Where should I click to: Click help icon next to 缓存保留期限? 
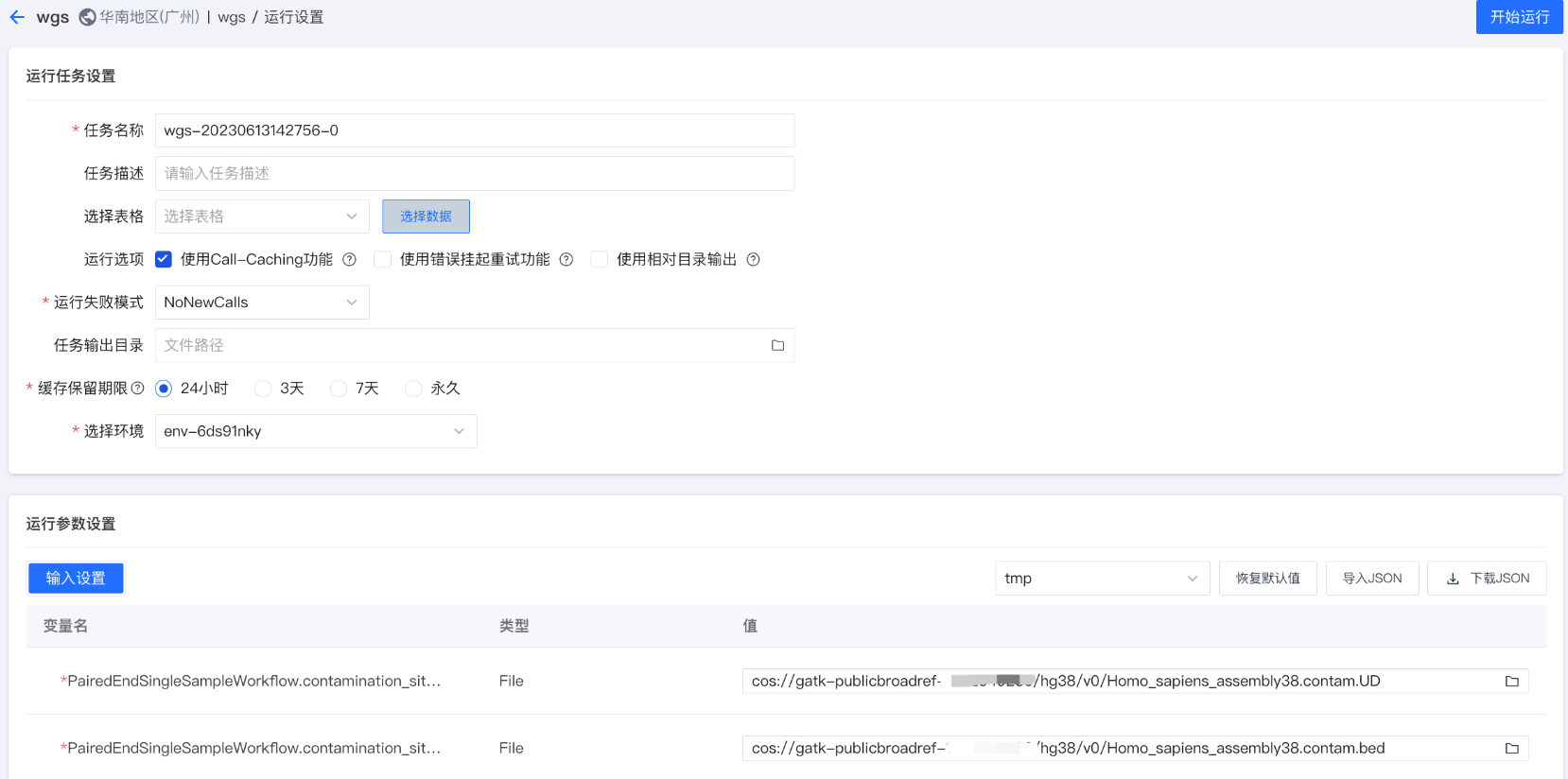click(138, 389)
